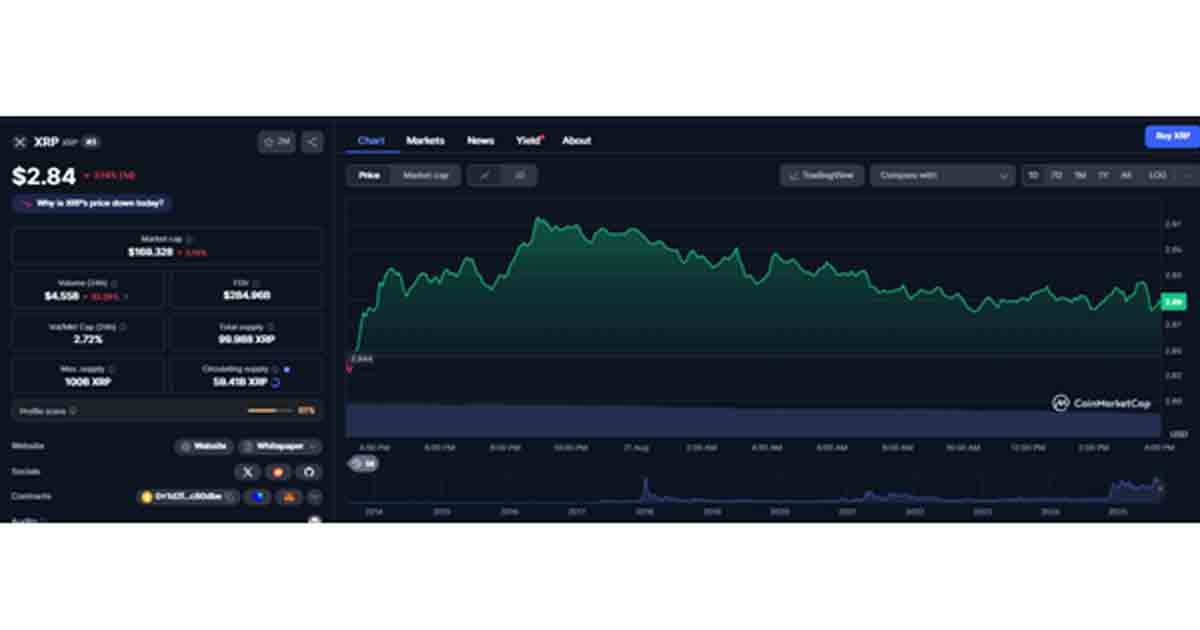Click 'Why is XRP's price down today?'
1200x630 pixels.
click(92, 203)
